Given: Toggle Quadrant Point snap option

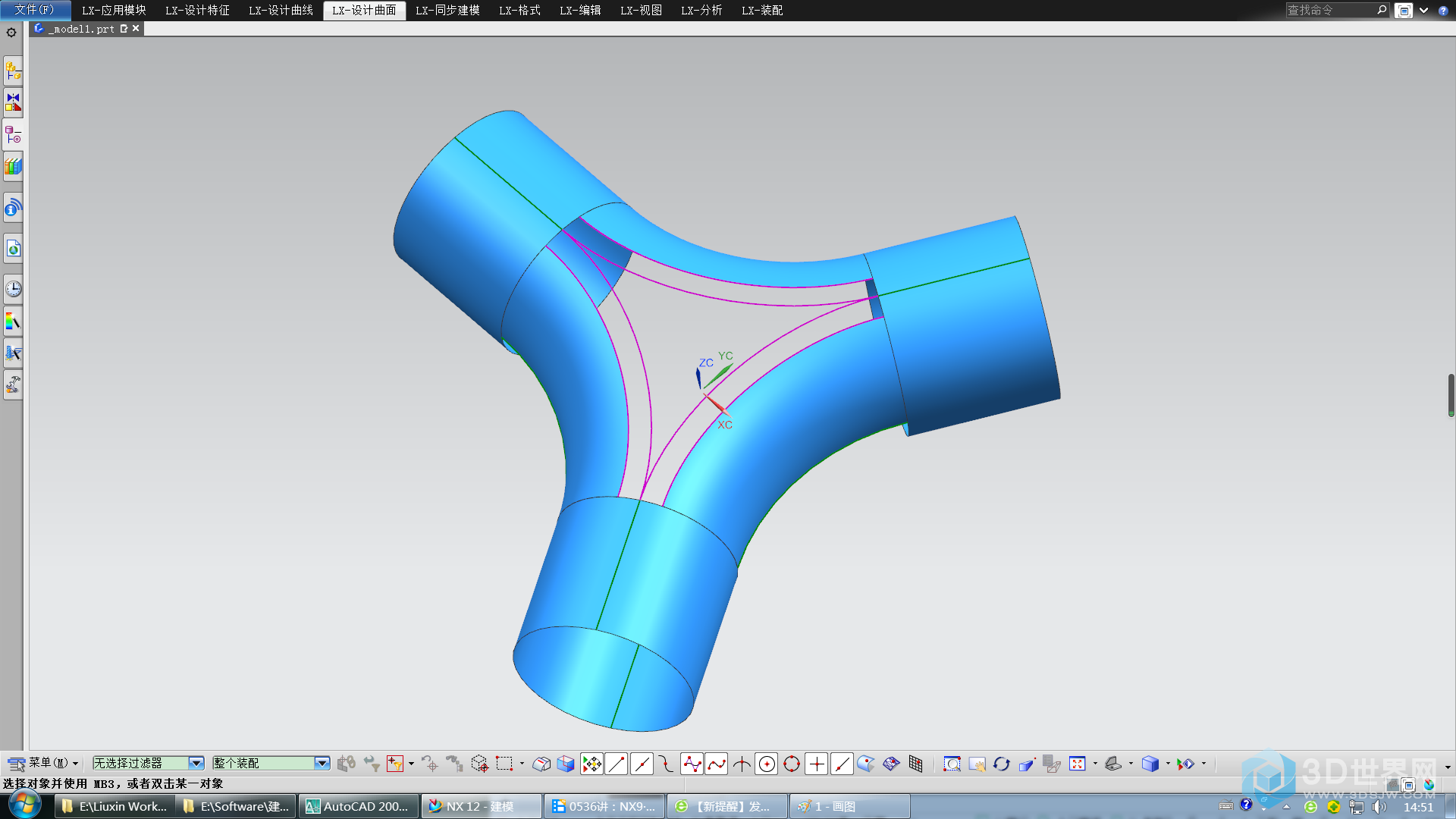Looking at the screenshot, I should [x=792, y=764].
